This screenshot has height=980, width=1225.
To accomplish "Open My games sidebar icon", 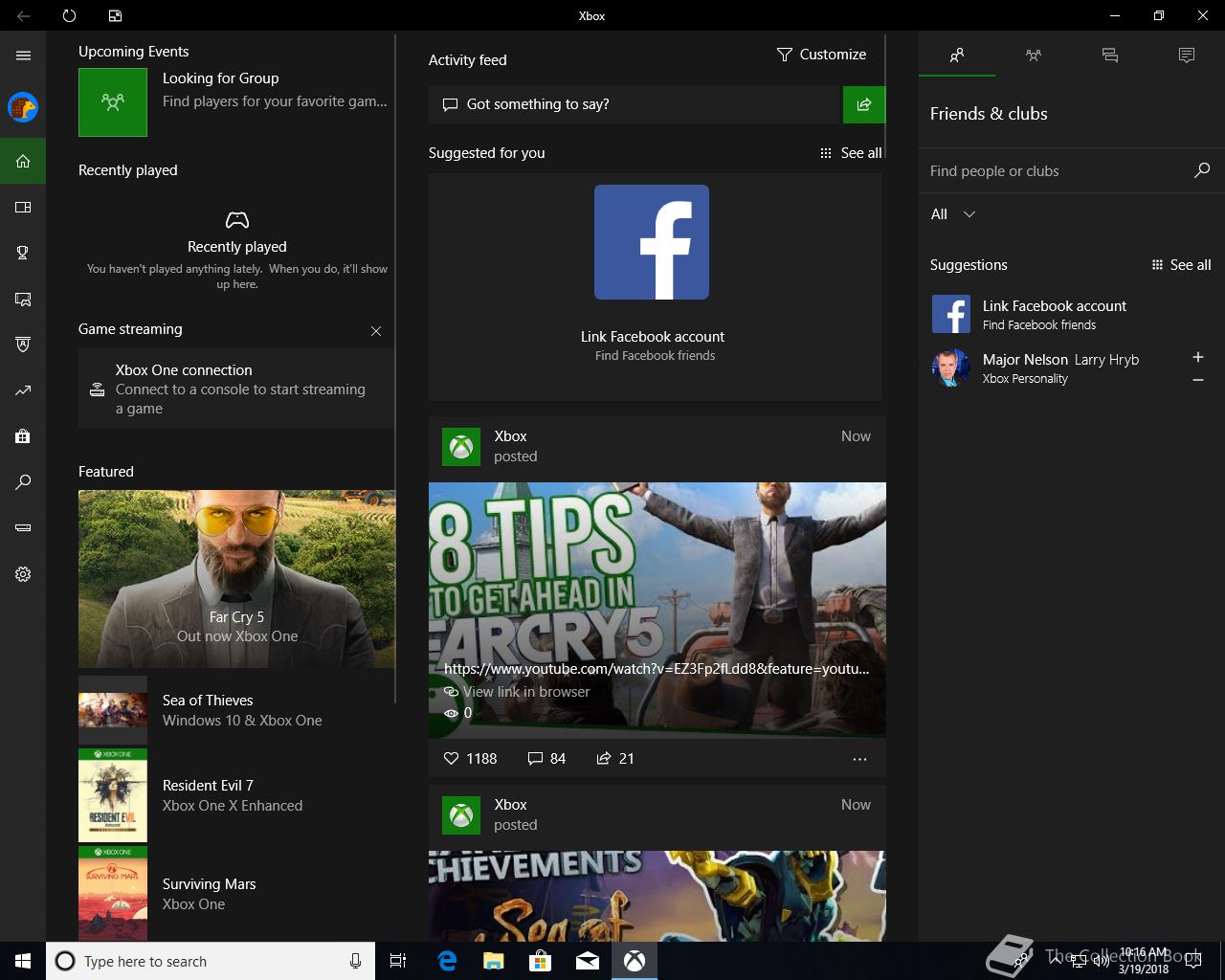I will (23, 207).
